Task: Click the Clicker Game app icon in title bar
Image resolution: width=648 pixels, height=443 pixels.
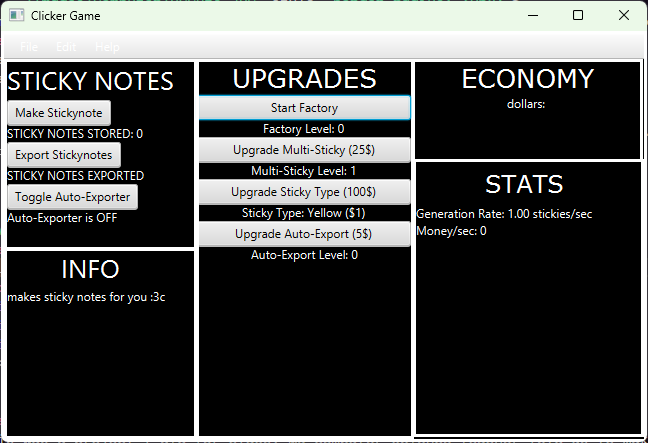Action: tap(16, 16)
